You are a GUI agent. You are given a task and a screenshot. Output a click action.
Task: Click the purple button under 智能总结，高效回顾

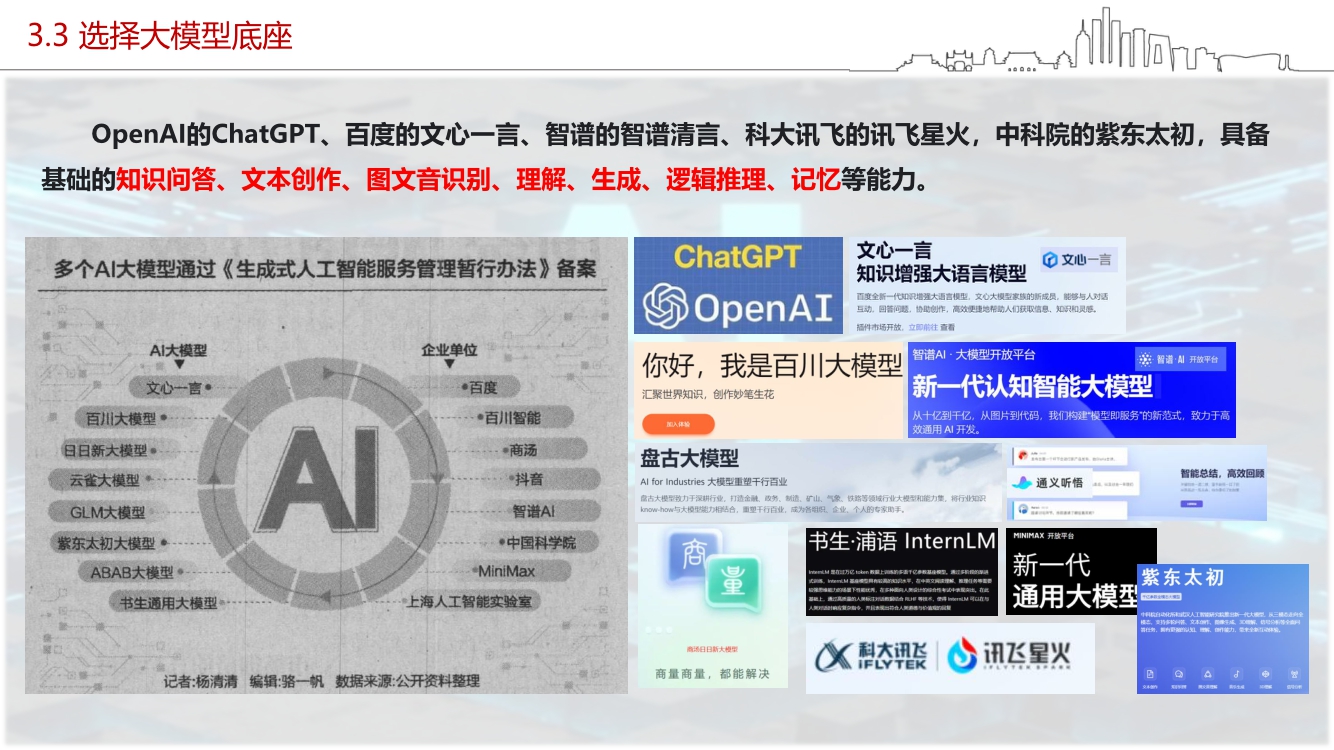1194,505
